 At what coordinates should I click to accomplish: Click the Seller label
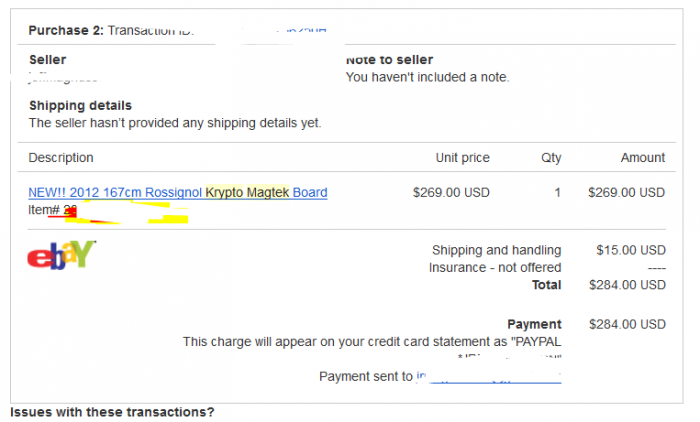click(48, 60)
